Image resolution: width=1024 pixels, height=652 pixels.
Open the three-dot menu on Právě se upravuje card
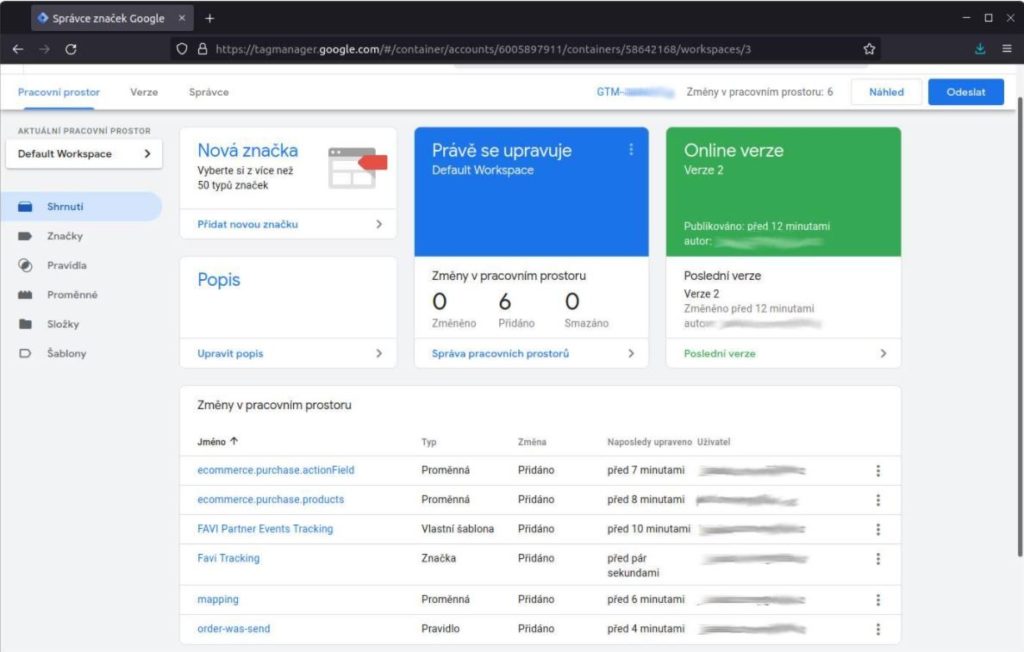coord(631,148)
